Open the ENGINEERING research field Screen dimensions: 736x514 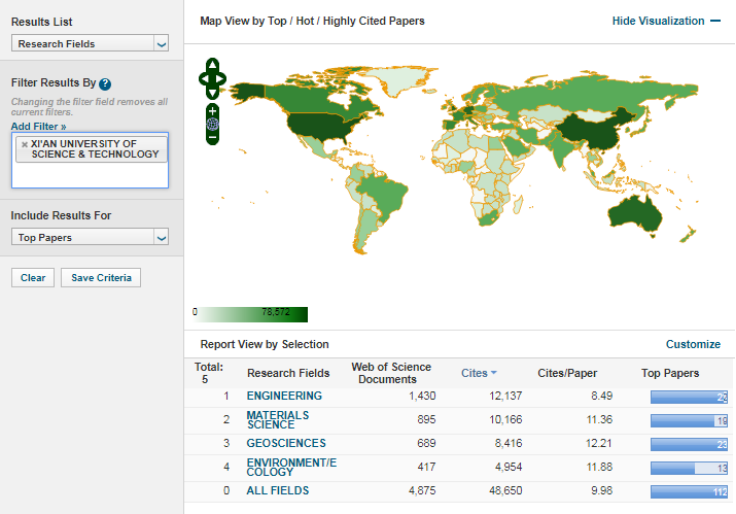(284, 396)
